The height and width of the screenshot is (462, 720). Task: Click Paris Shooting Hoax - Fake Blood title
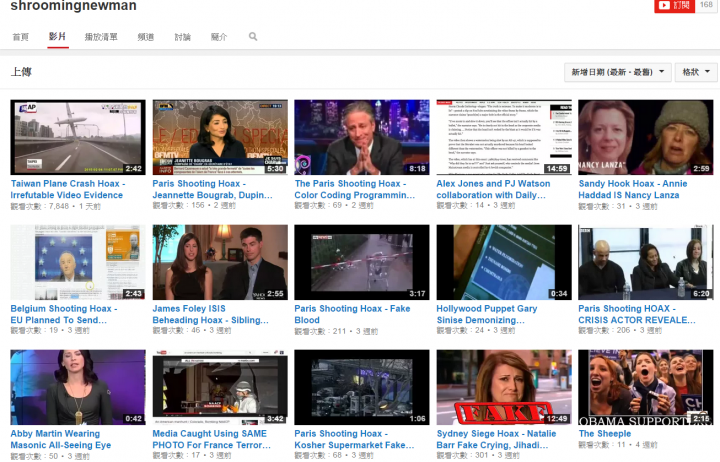(352, 314)
